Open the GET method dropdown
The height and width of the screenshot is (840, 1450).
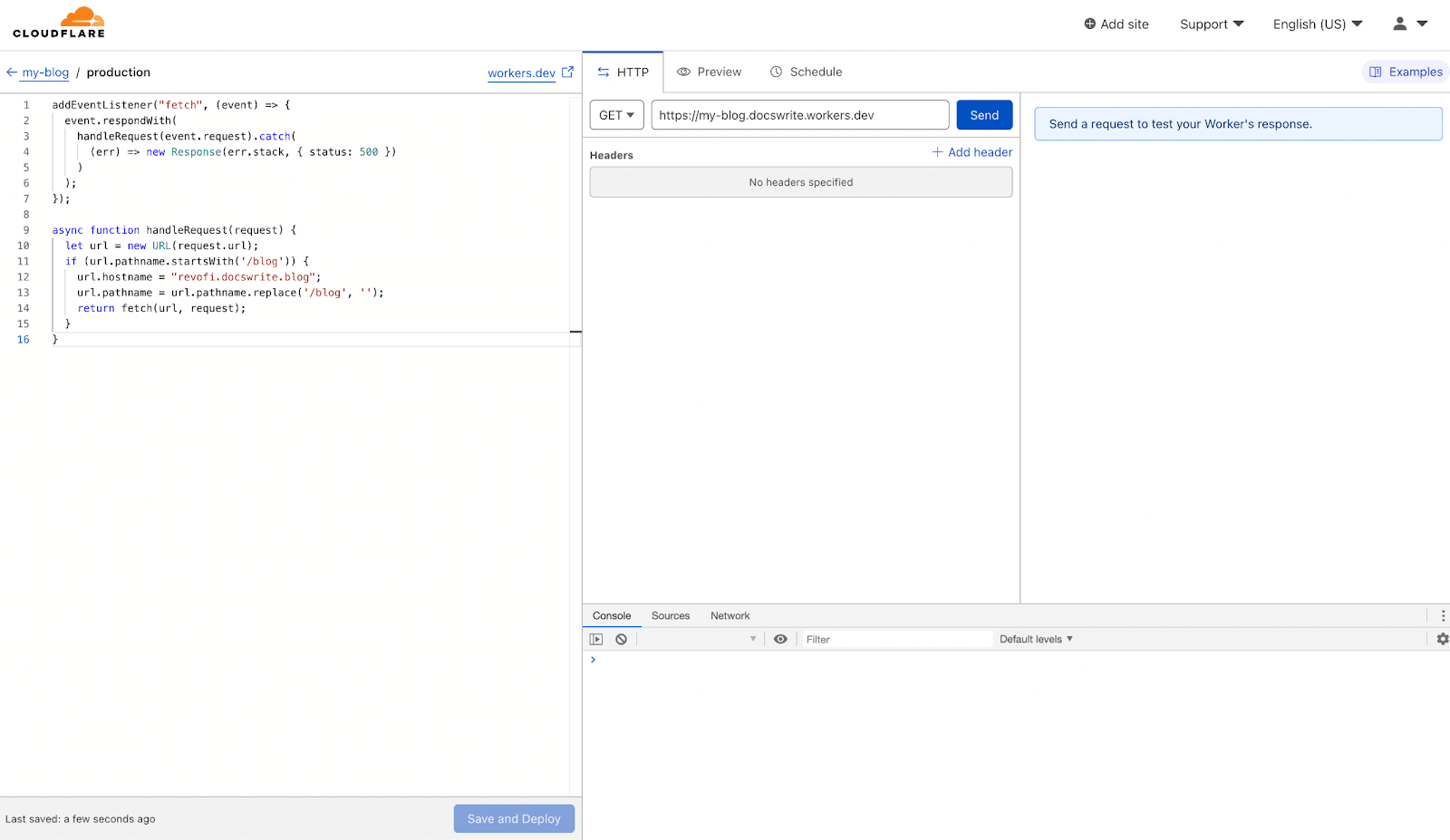pos(617,115)
